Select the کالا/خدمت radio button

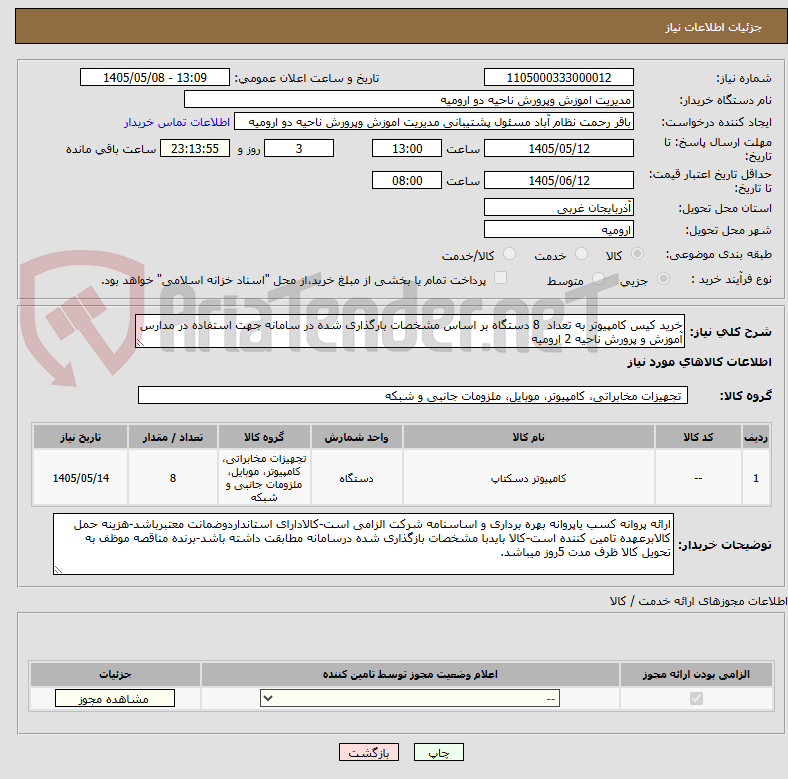[509, 254]
